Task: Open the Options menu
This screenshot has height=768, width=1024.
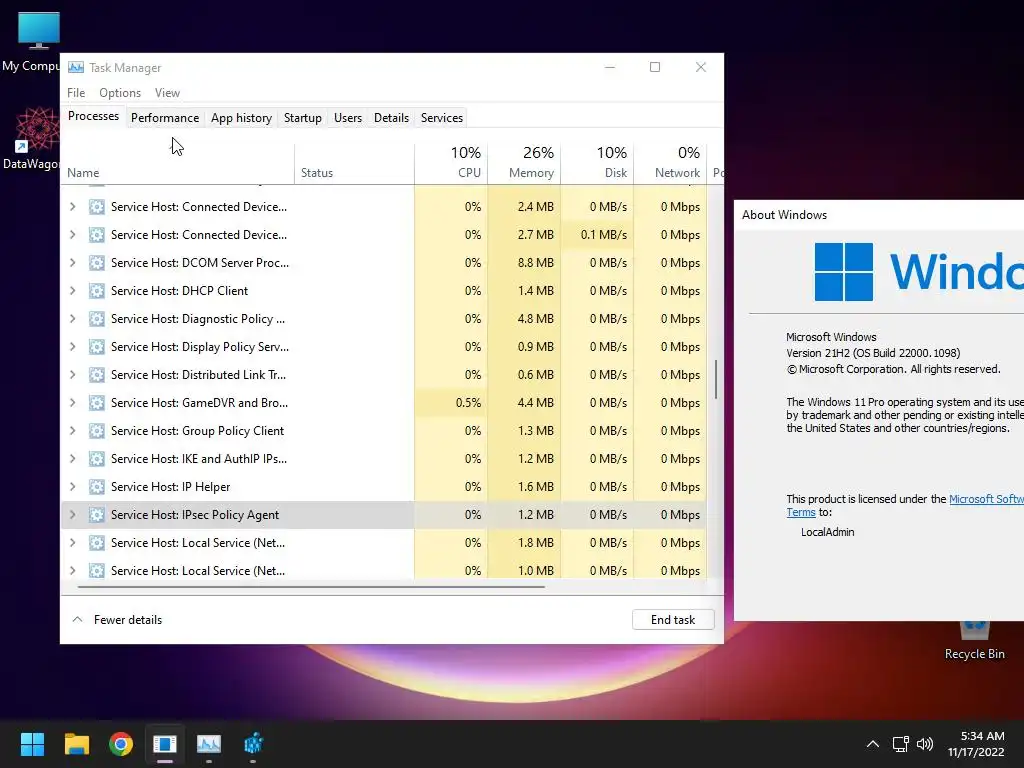Action: 120,93
